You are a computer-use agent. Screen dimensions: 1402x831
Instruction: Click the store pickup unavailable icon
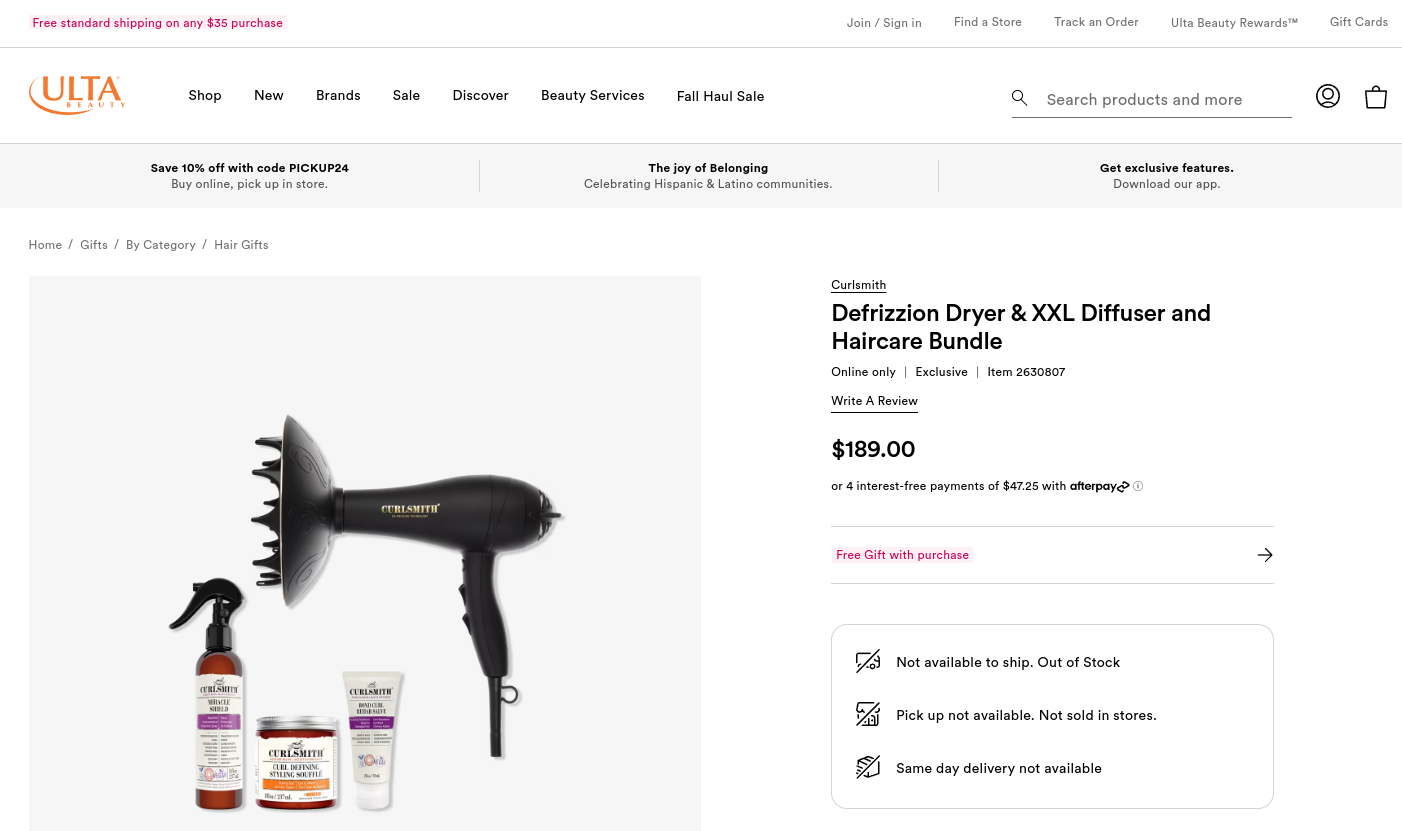click(868, 714)
